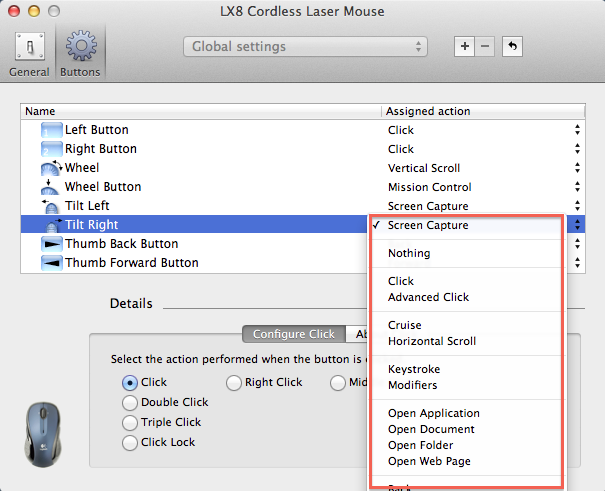Select the Click radio button
605x491 pixels.
(130, 383)
